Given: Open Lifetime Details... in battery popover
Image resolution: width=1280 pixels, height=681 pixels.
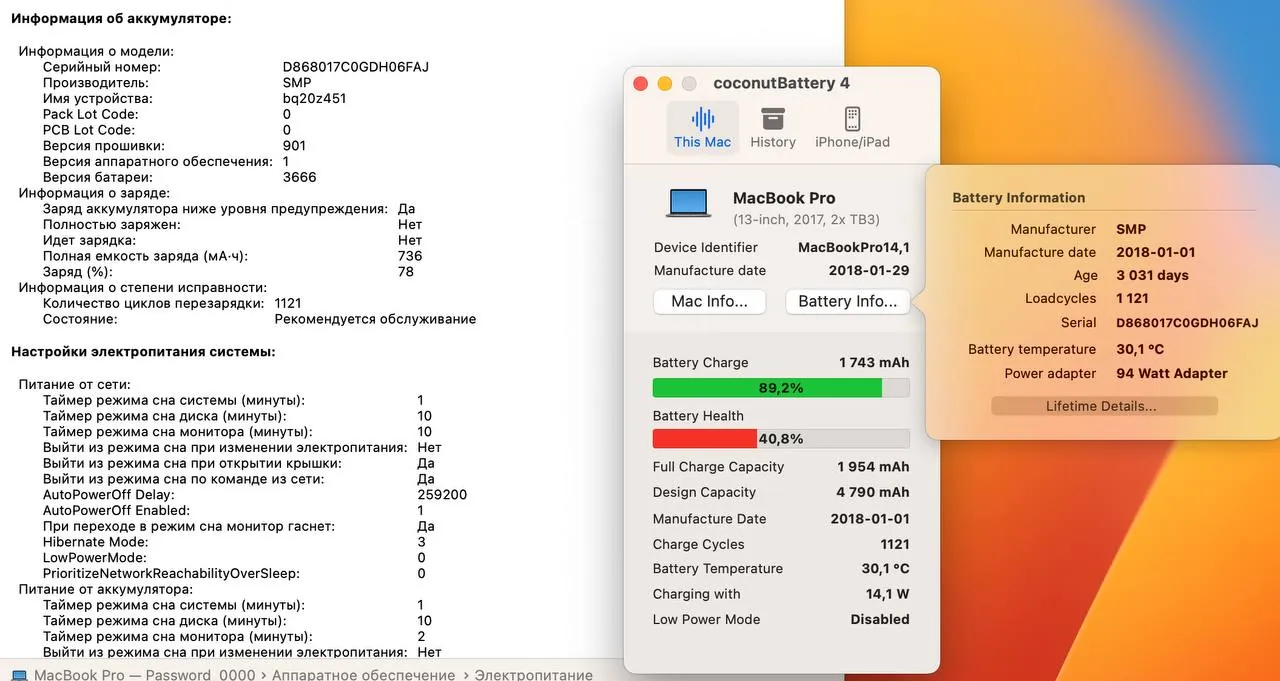Looking at the screenshot, I should [1104, 406].
